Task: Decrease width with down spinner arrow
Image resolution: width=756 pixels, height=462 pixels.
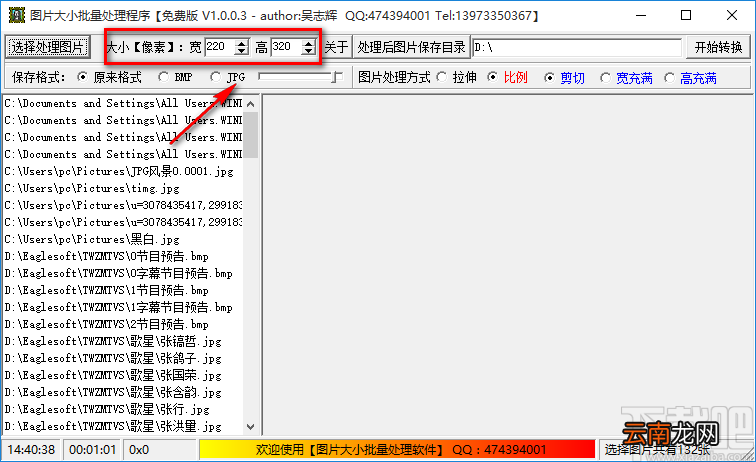Action: [x=242, y=51]
